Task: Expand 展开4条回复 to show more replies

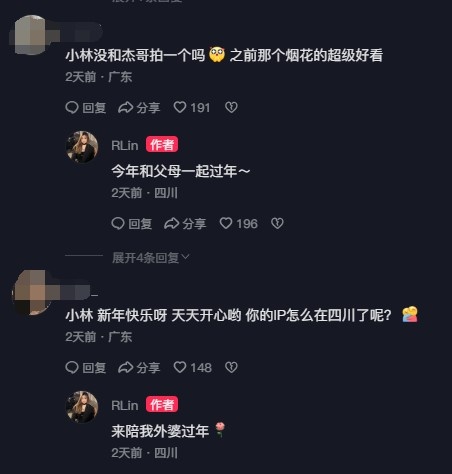Action: click(x=150, y=257)
